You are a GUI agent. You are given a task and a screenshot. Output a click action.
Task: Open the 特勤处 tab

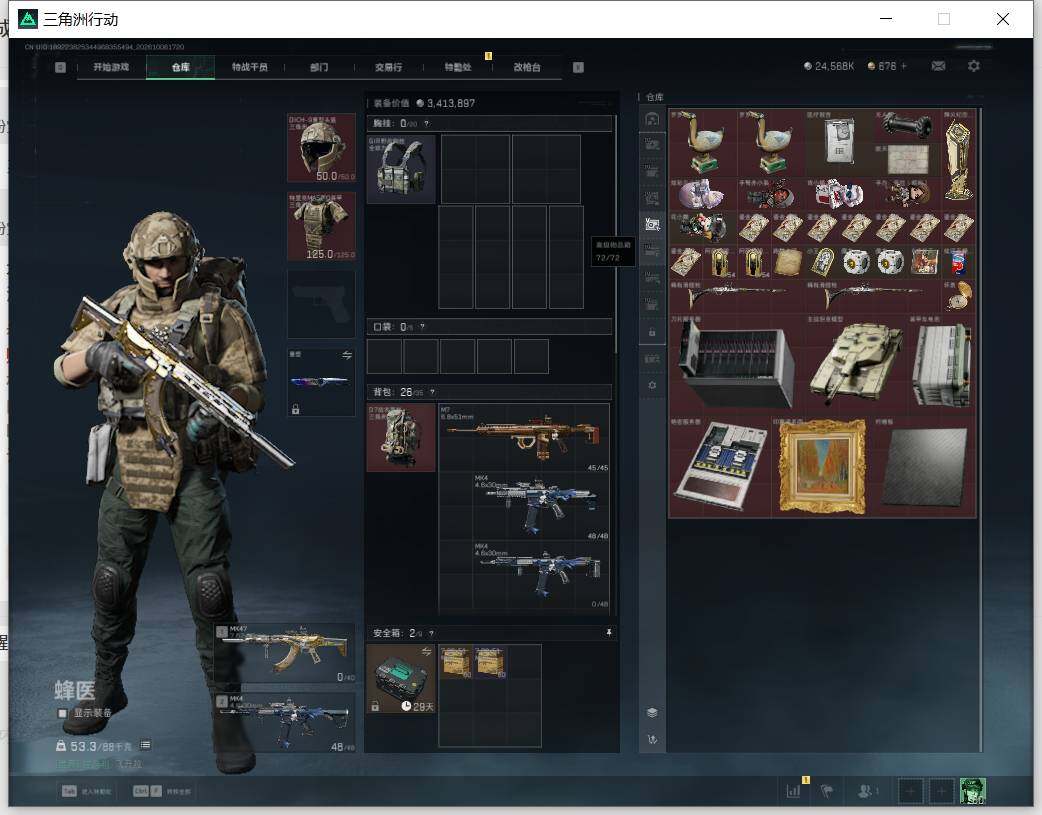coord(458,67)
